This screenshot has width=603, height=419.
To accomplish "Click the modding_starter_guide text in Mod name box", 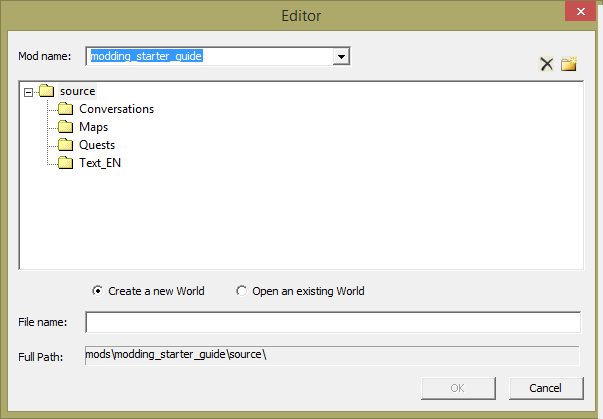I will coord(147,57).
